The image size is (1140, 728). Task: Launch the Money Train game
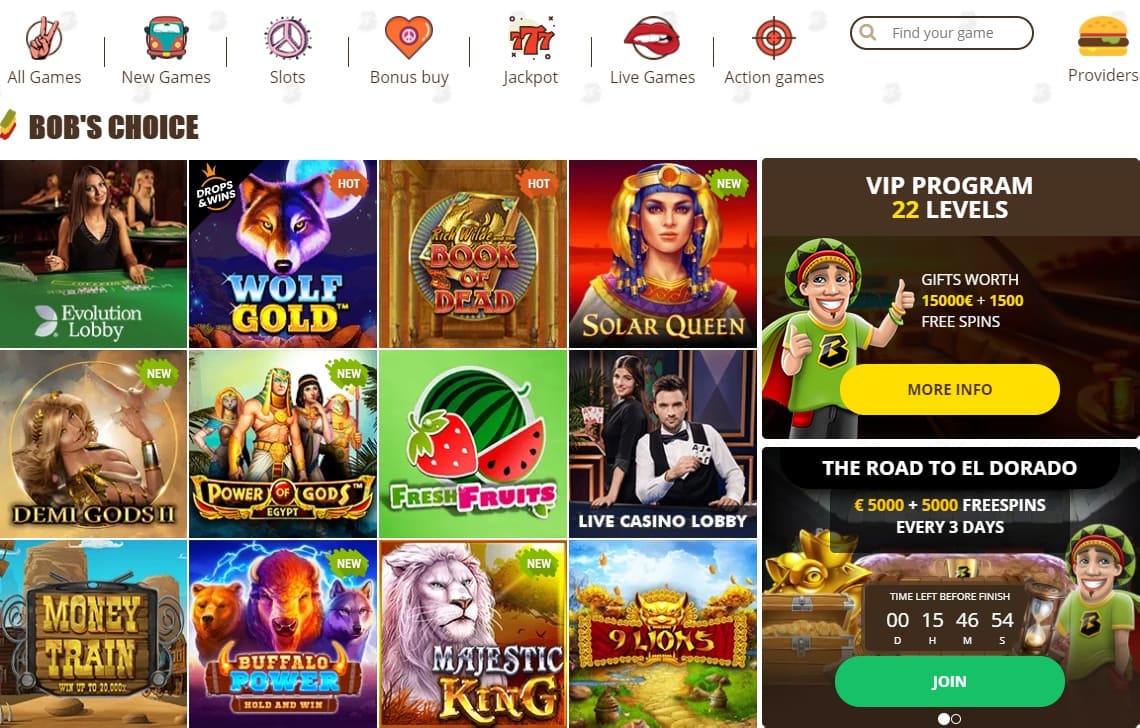coord(93,633)
